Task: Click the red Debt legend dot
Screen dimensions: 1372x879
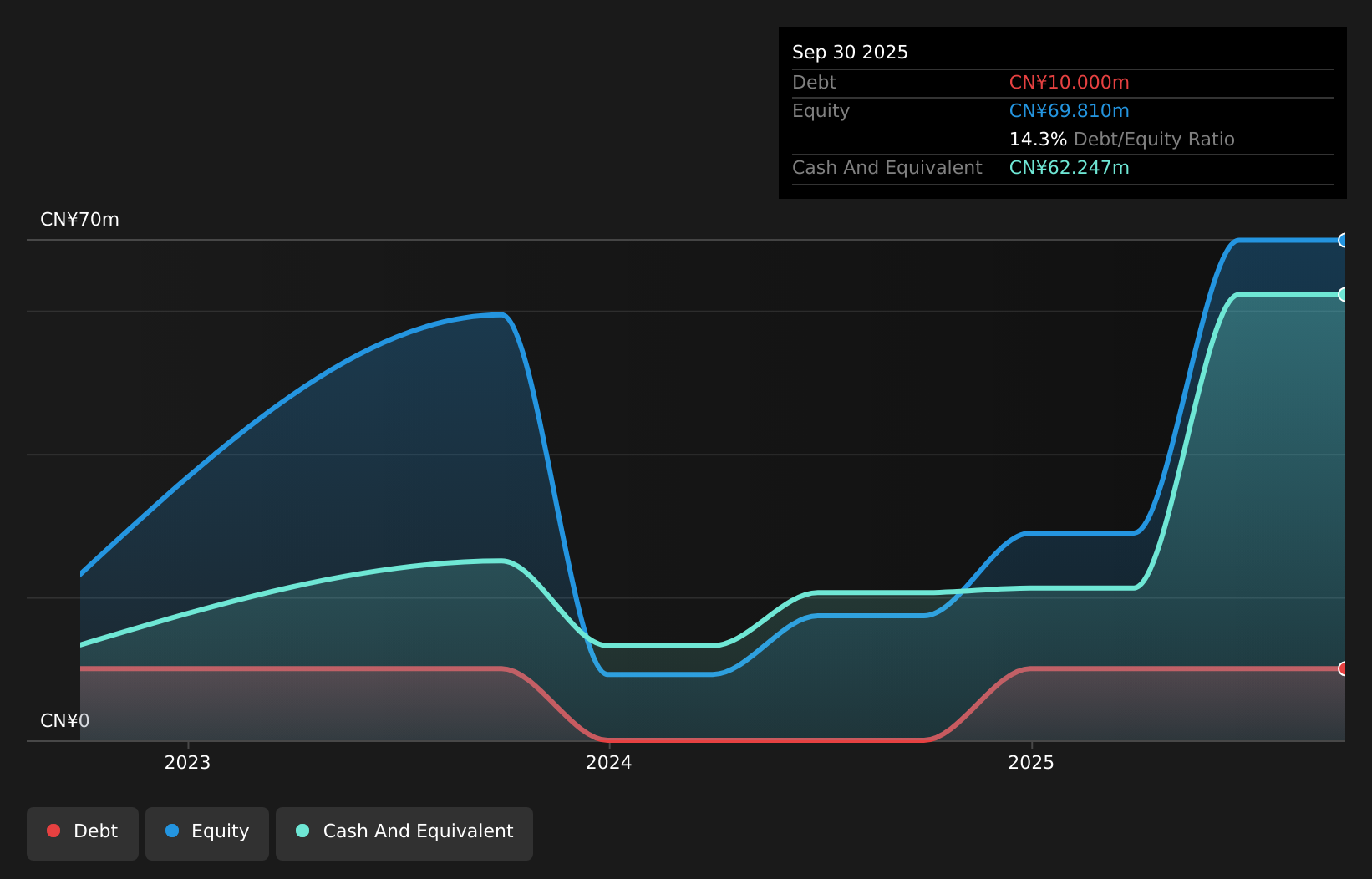Action: (x=53, y=831)
